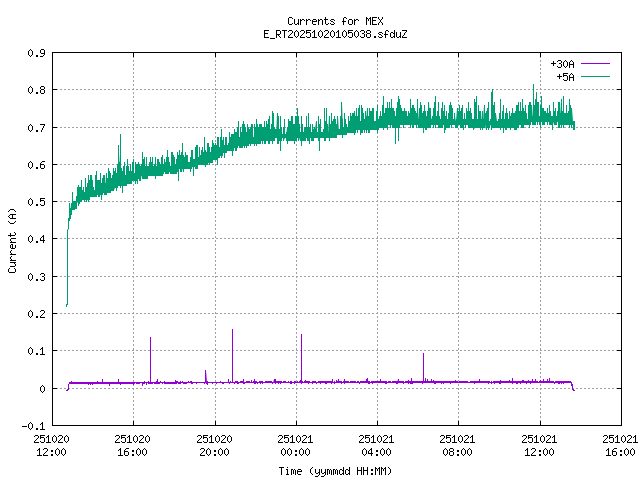Click the 0.9 y-axis tick label

35,53
